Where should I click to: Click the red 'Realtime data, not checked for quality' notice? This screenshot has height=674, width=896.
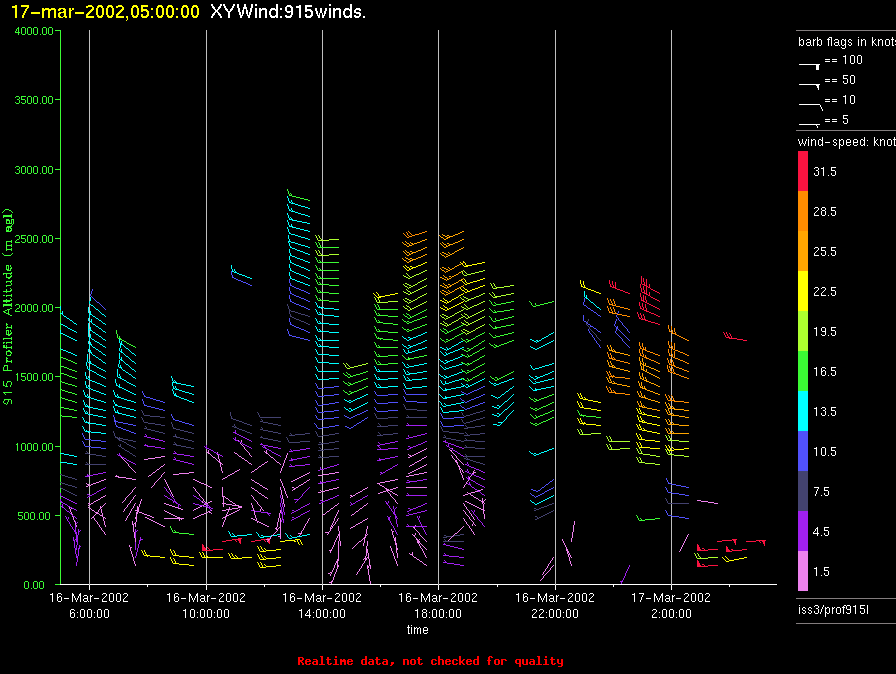[430, 661]
